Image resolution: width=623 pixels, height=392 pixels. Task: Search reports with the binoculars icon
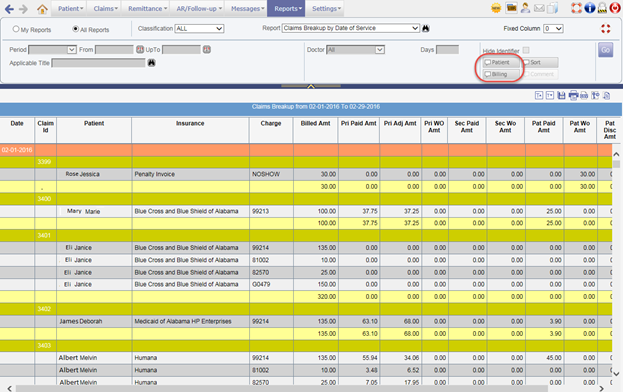(x=426, y=28)
